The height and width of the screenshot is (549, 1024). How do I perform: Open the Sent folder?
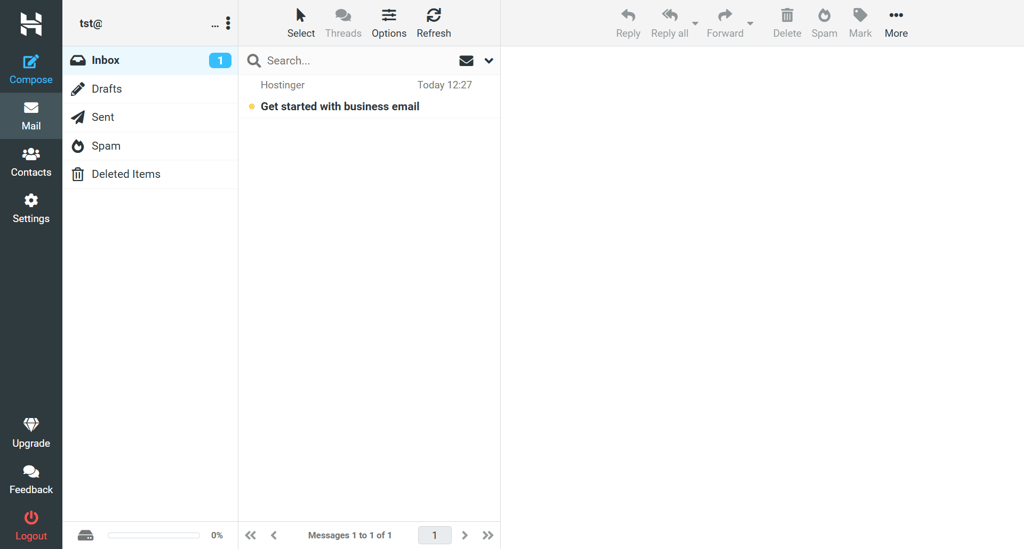tap(150, 117)
